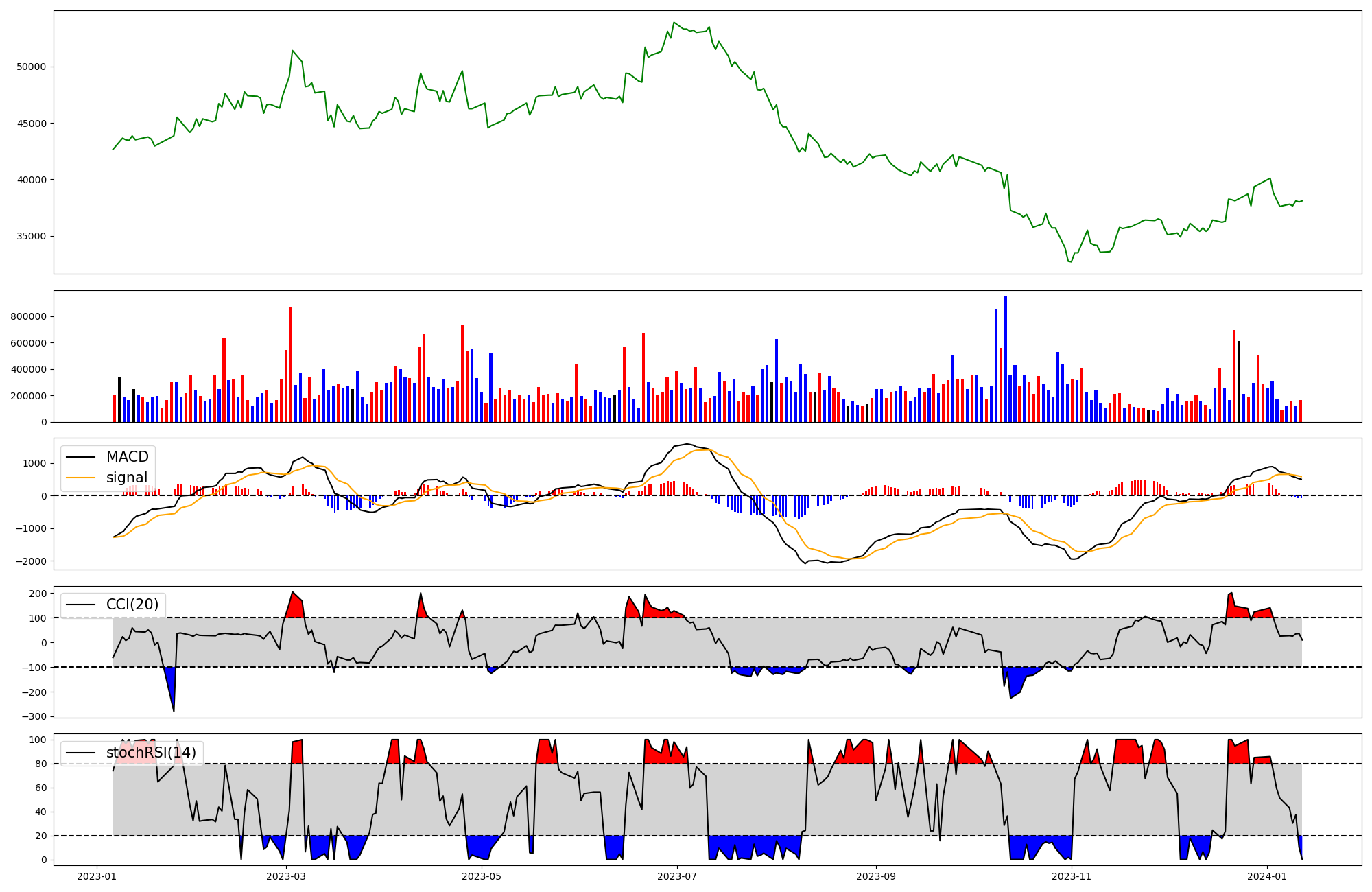Click the 2023-01 date tick label
Viewport: 1372px width, 892px height.
tap(96, 876)
